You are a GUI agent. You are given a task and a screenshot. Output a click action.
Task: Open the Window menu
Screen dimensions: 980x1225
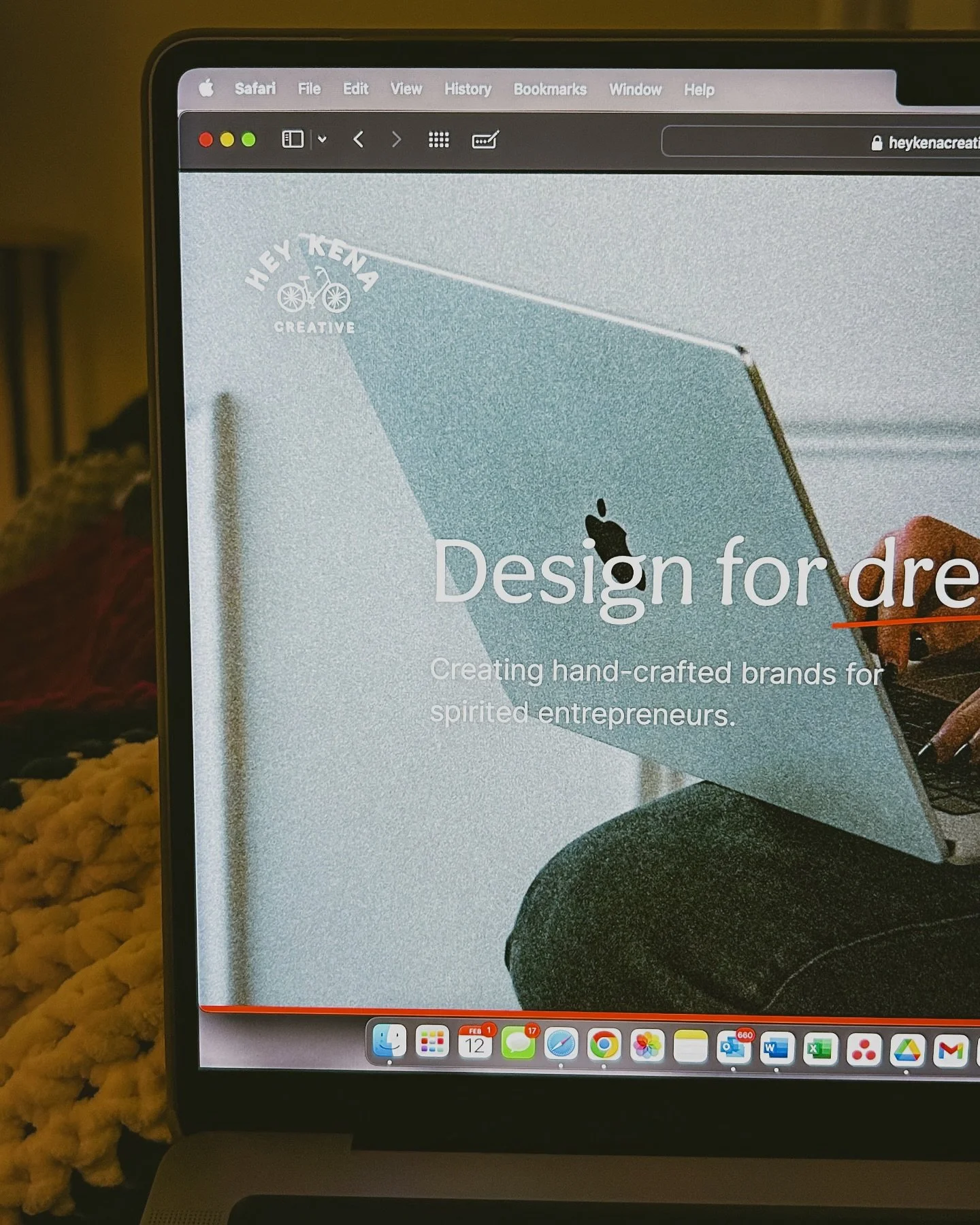[x=635, y=90]
